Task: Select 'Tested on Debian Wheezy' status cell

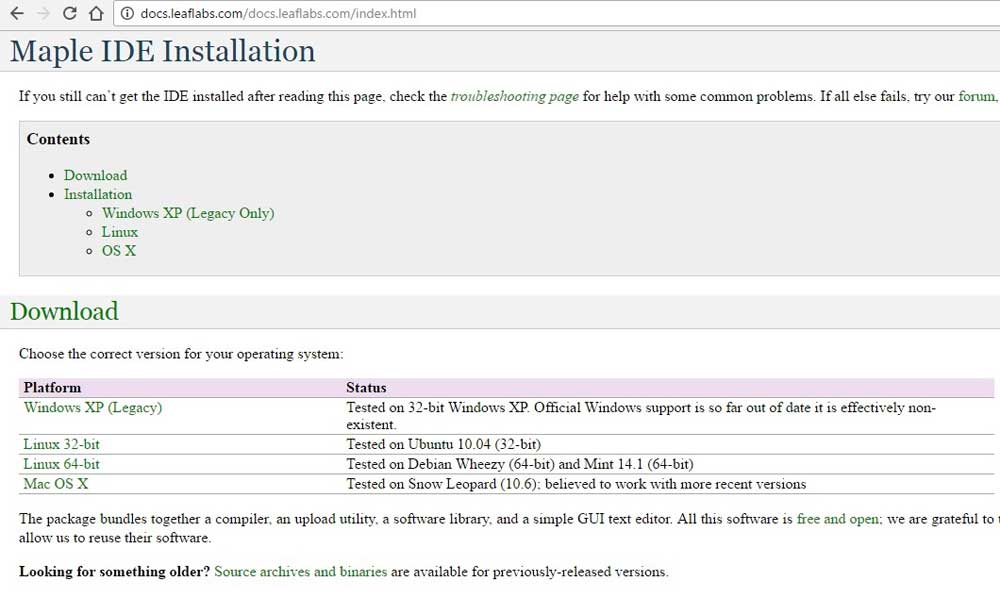Action: (520, 464)
